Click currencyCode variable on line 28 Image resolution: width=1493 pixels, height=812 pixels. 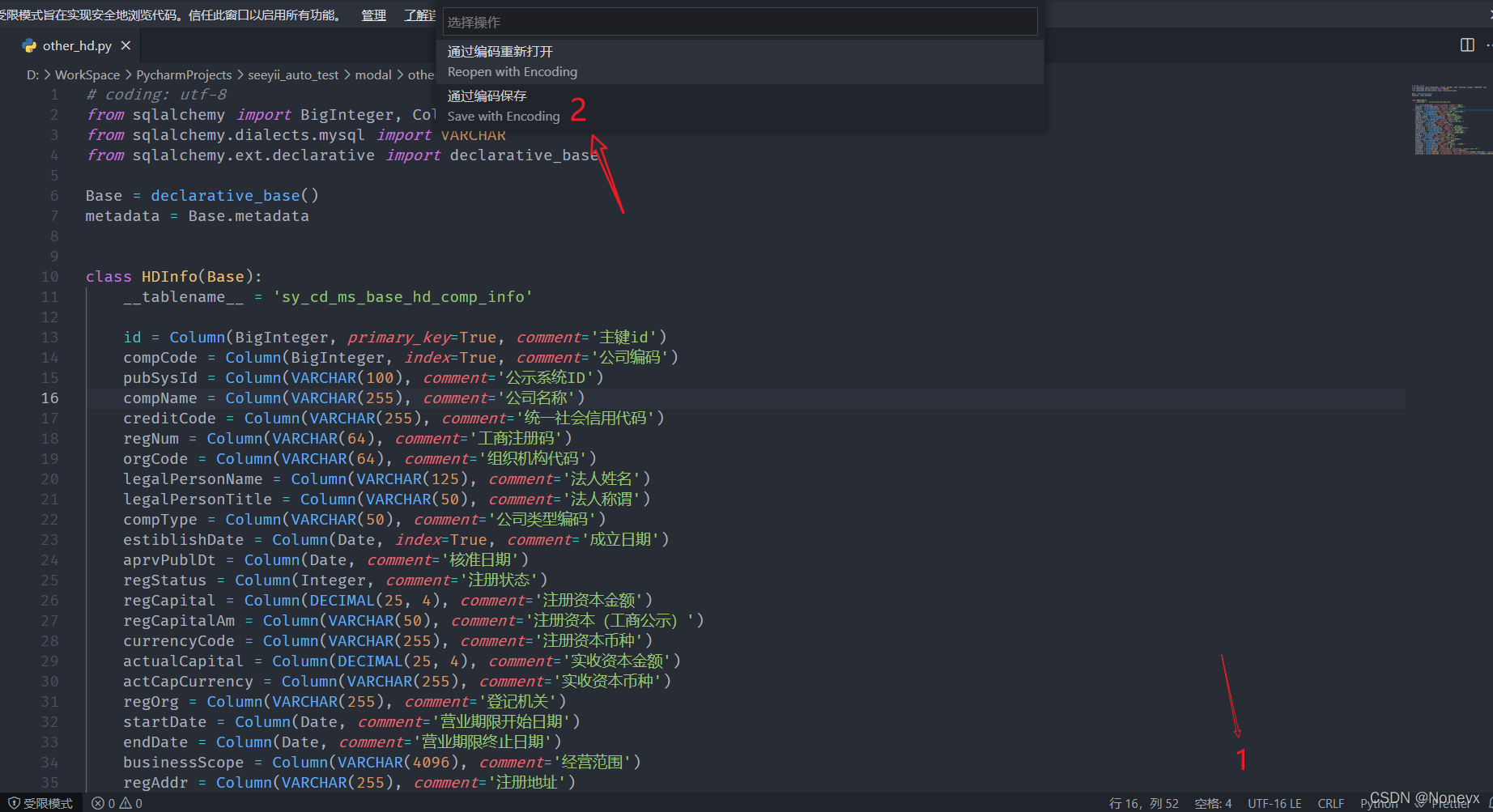point(179,640)
